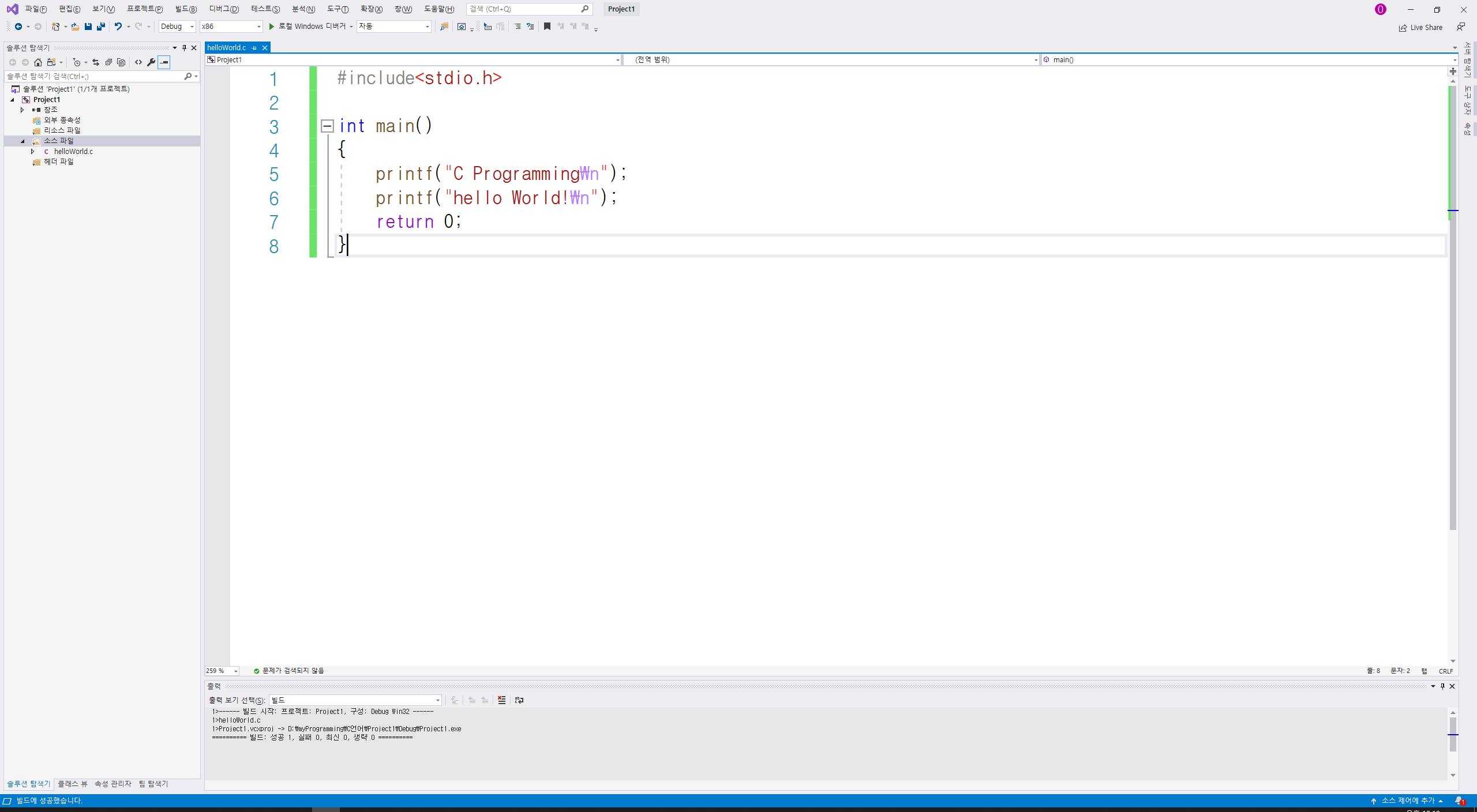Open the Debug configuration dropdown
The width and height of the screenshot is (1477, 812).
click(x=177, y=27)
